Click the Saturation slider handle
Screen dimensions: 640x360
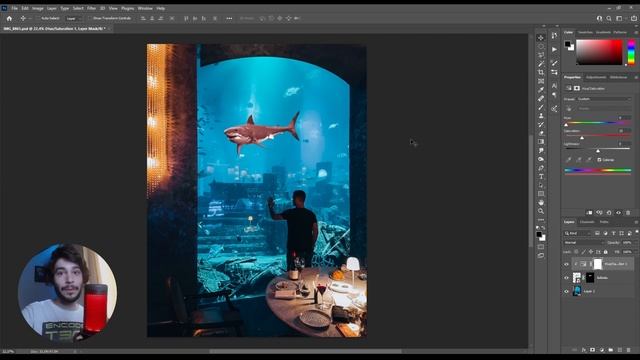(x=582, y=138)
